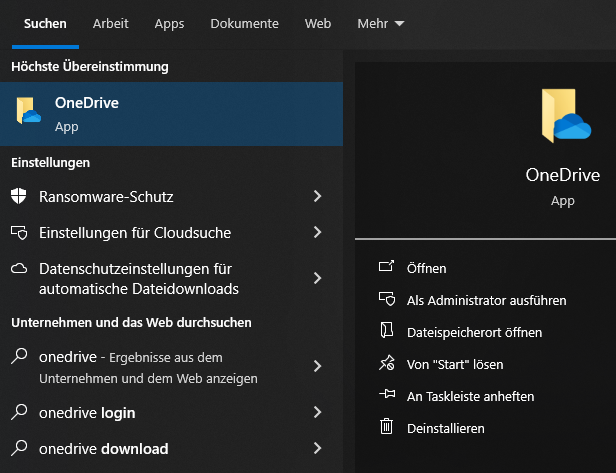This screenshot has height=473, width=616.
Task: Click magnifier icon beside onedrive web results
Action: (19, 356)
